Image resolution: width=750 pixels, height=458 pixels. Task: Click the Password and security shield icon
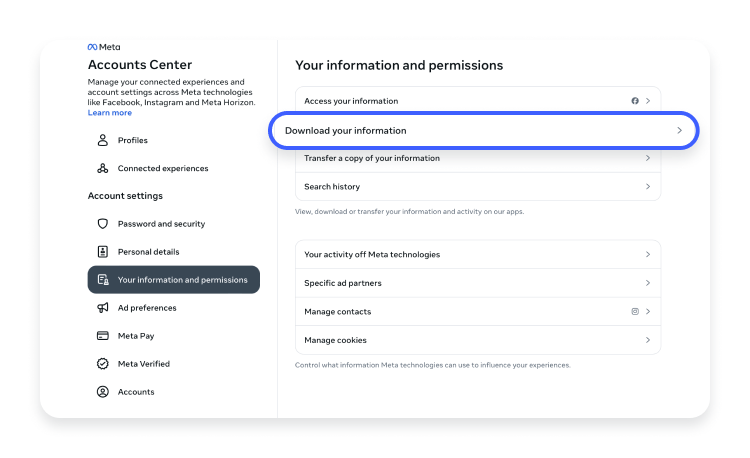coord(102,224)
